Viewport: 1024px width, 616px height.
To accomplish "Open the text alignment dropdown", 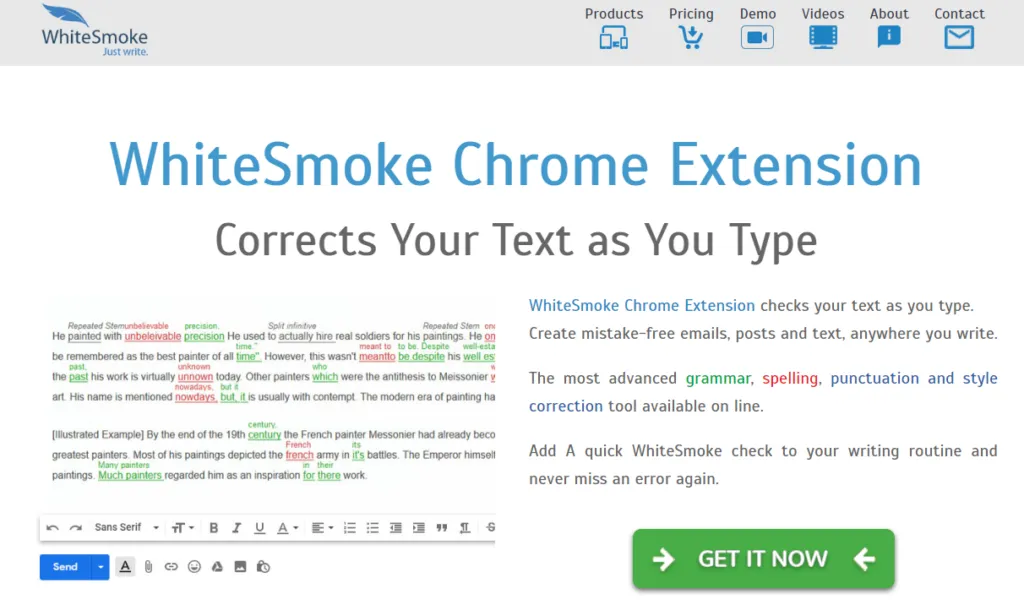I will 322,528.
